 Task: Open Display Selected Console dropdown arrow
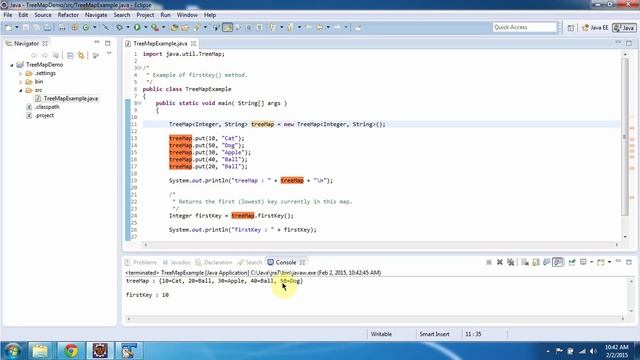[591, 262]
